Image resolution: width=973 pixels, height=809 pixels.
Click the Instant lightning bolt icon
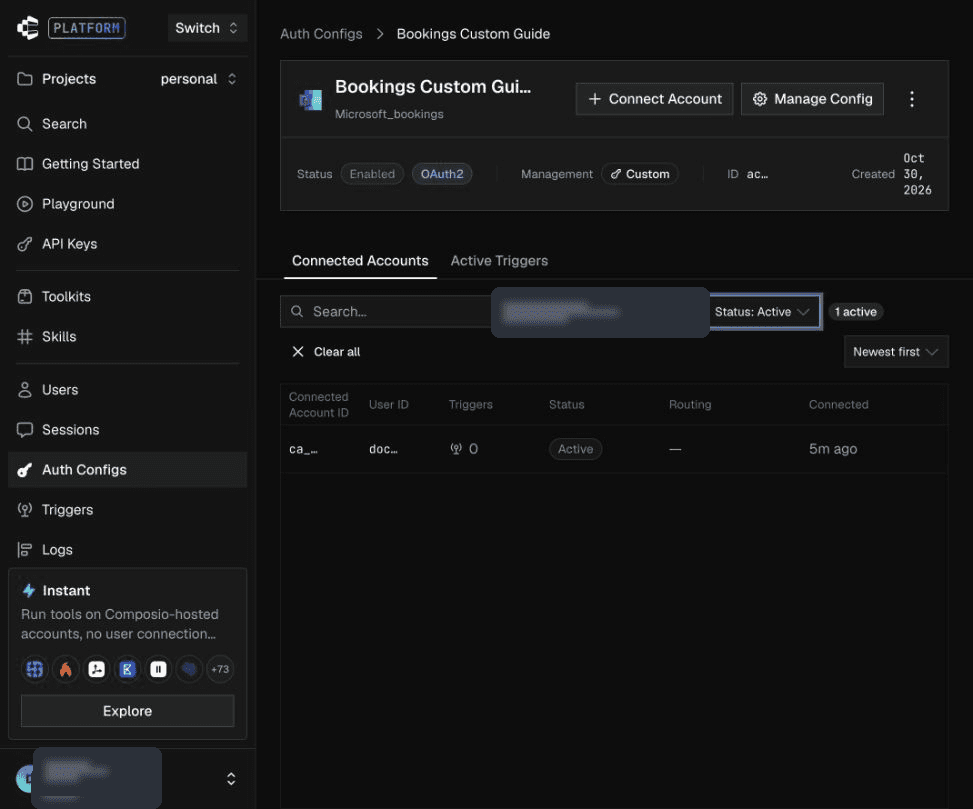[29, 590]
